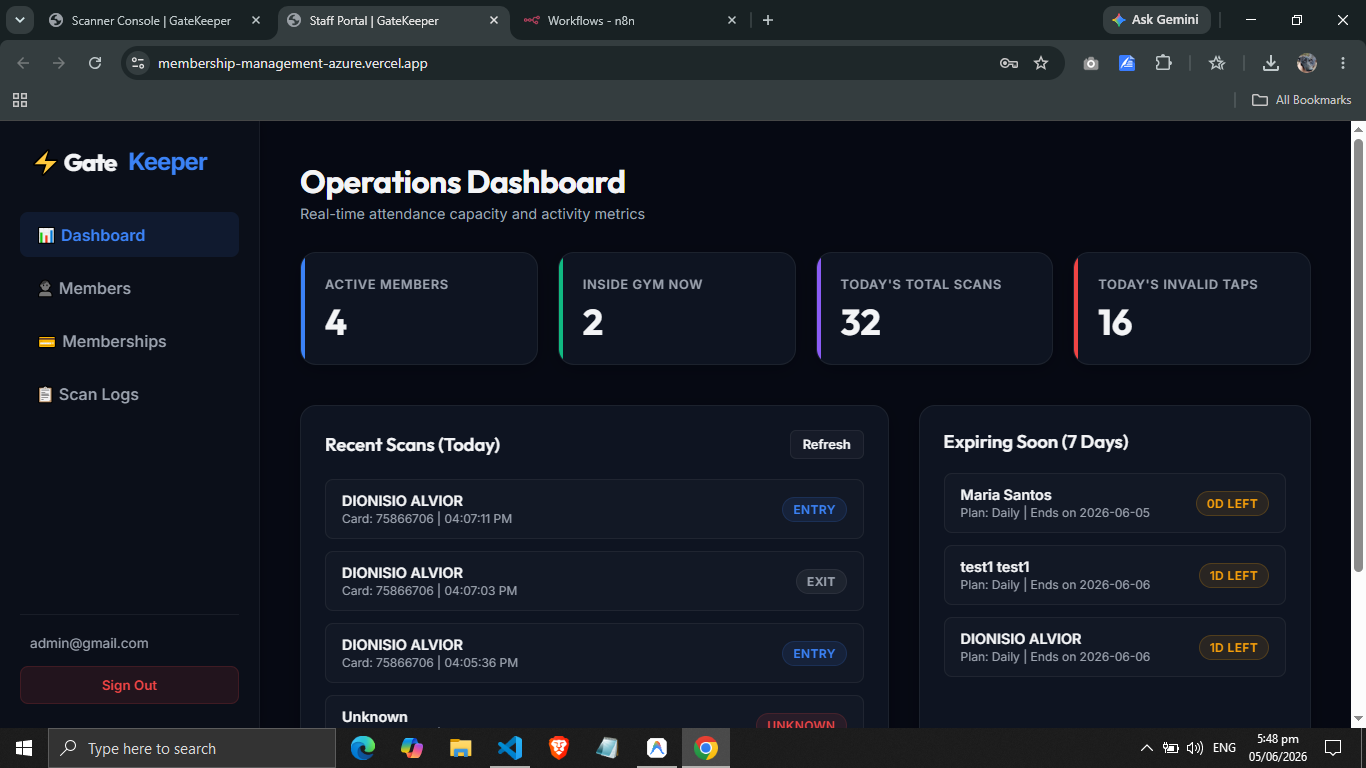Viewport: 1366px width, 768px height.
Task: Show hidden system tray icons
Action: pos(1146,748)
